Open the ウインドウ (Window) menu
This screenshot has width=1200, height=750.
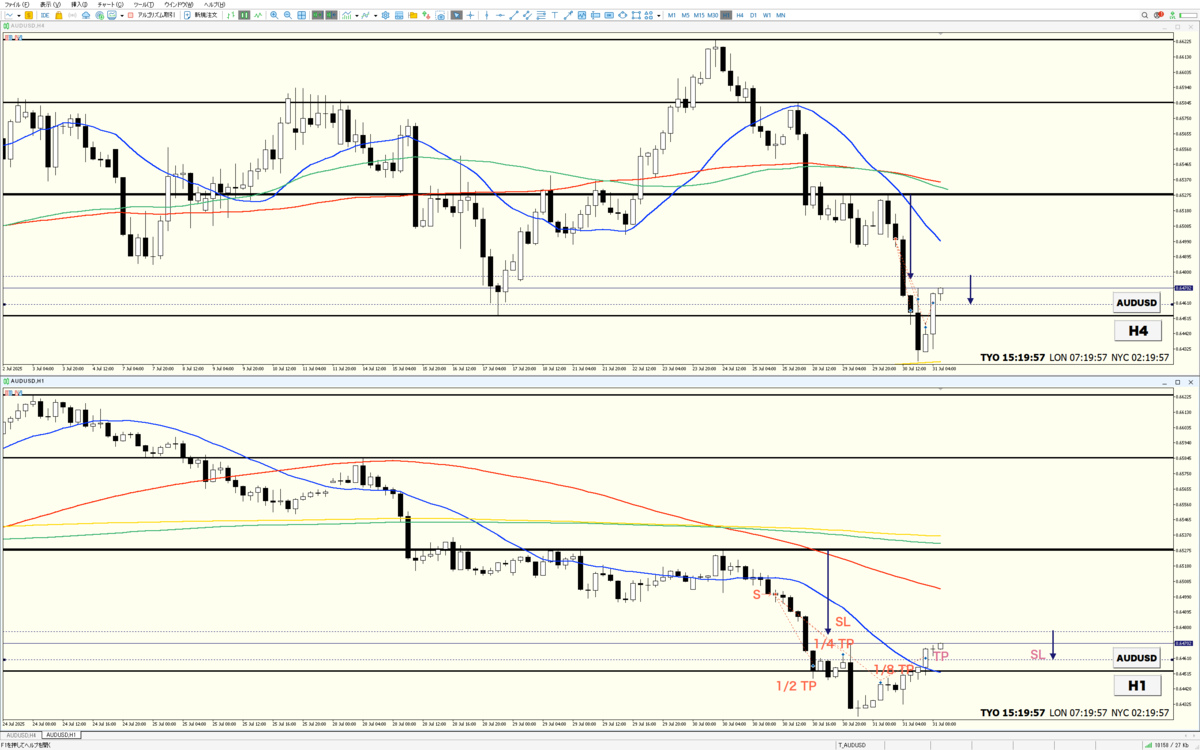[x=179, y=5]
